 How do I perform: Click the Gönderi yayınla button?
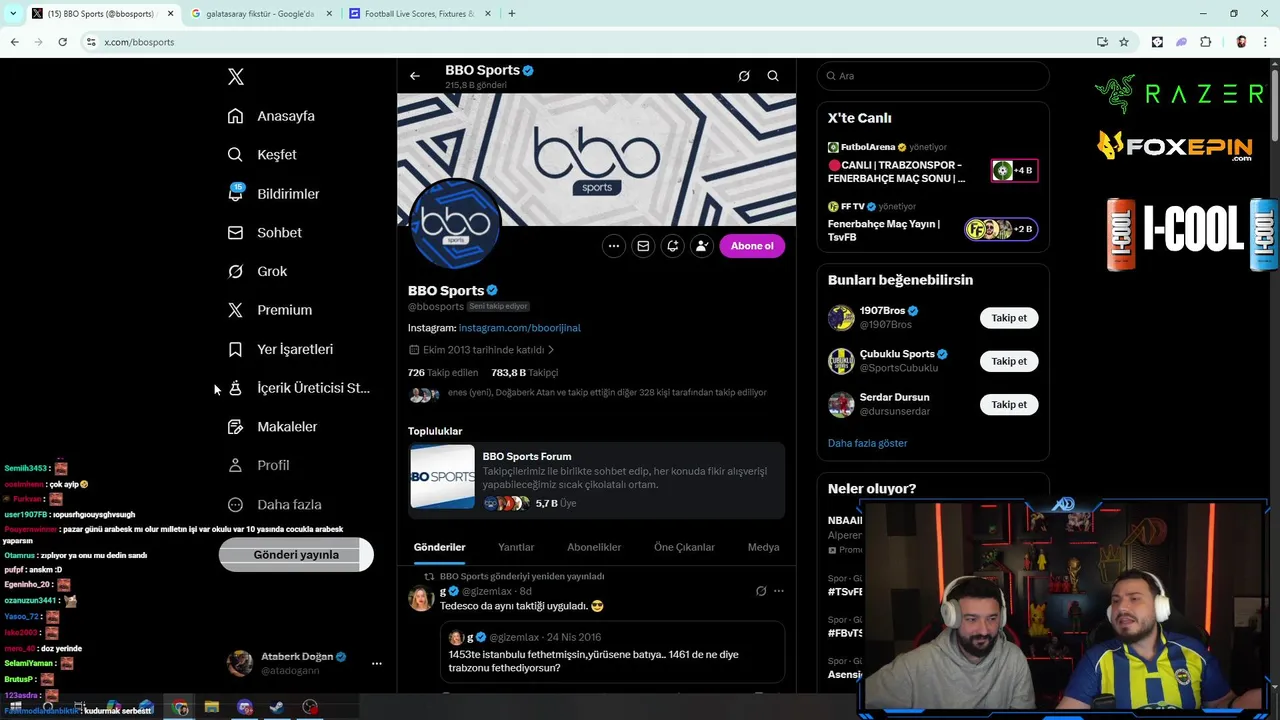pos(296,555)
